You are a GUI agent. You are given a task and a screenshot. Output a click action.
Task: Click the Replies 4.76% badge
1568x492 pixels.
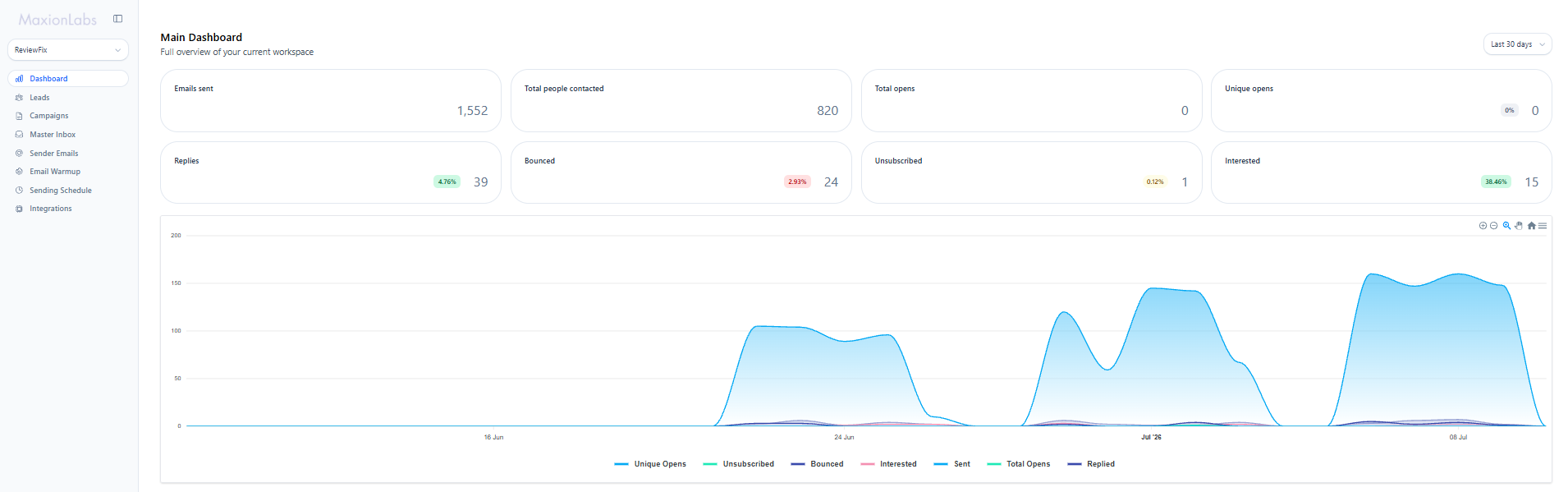447,182
